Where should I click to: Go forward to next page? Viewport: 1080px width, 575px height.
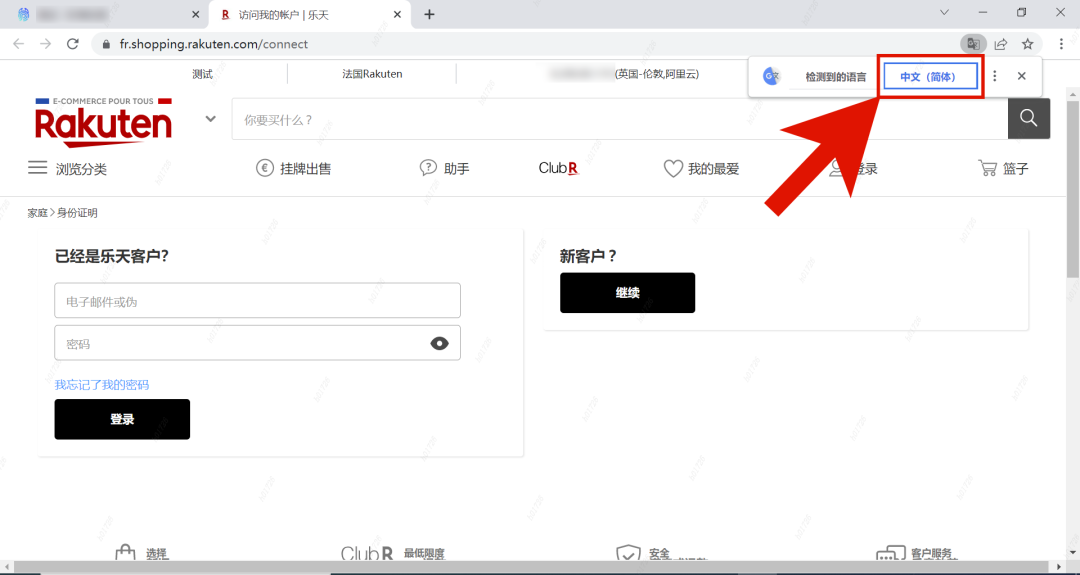[45, 44]
